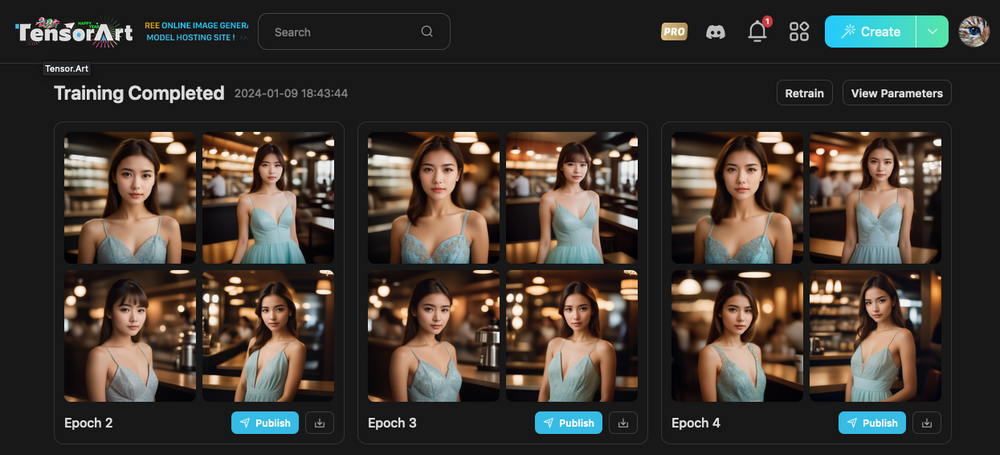Open the apps grid icon
The height and width of the screenshot is (455, 1000).
pyautogui.click(x=799, y=32)
